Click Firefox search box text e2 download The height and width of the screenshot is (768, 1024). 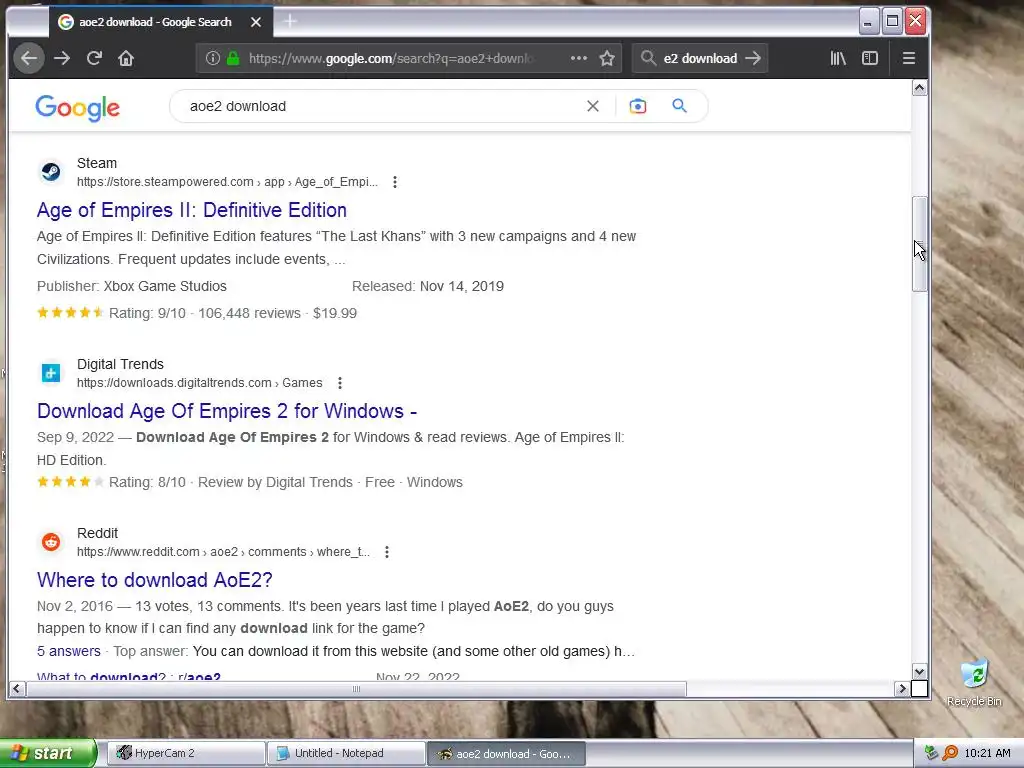click(700, 58)
